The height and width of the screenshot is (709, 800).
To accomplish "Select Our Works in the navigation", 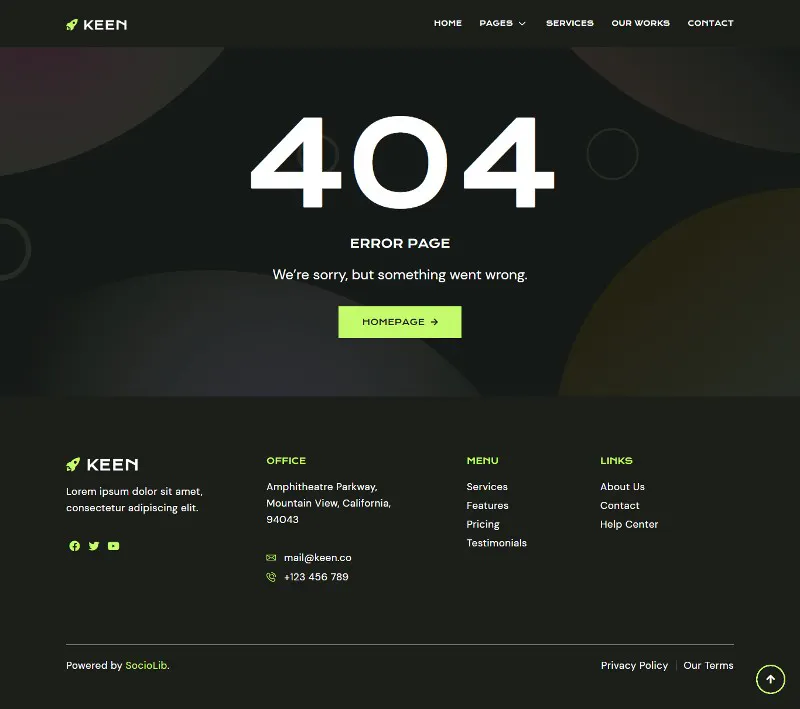I will pos(640,23).
